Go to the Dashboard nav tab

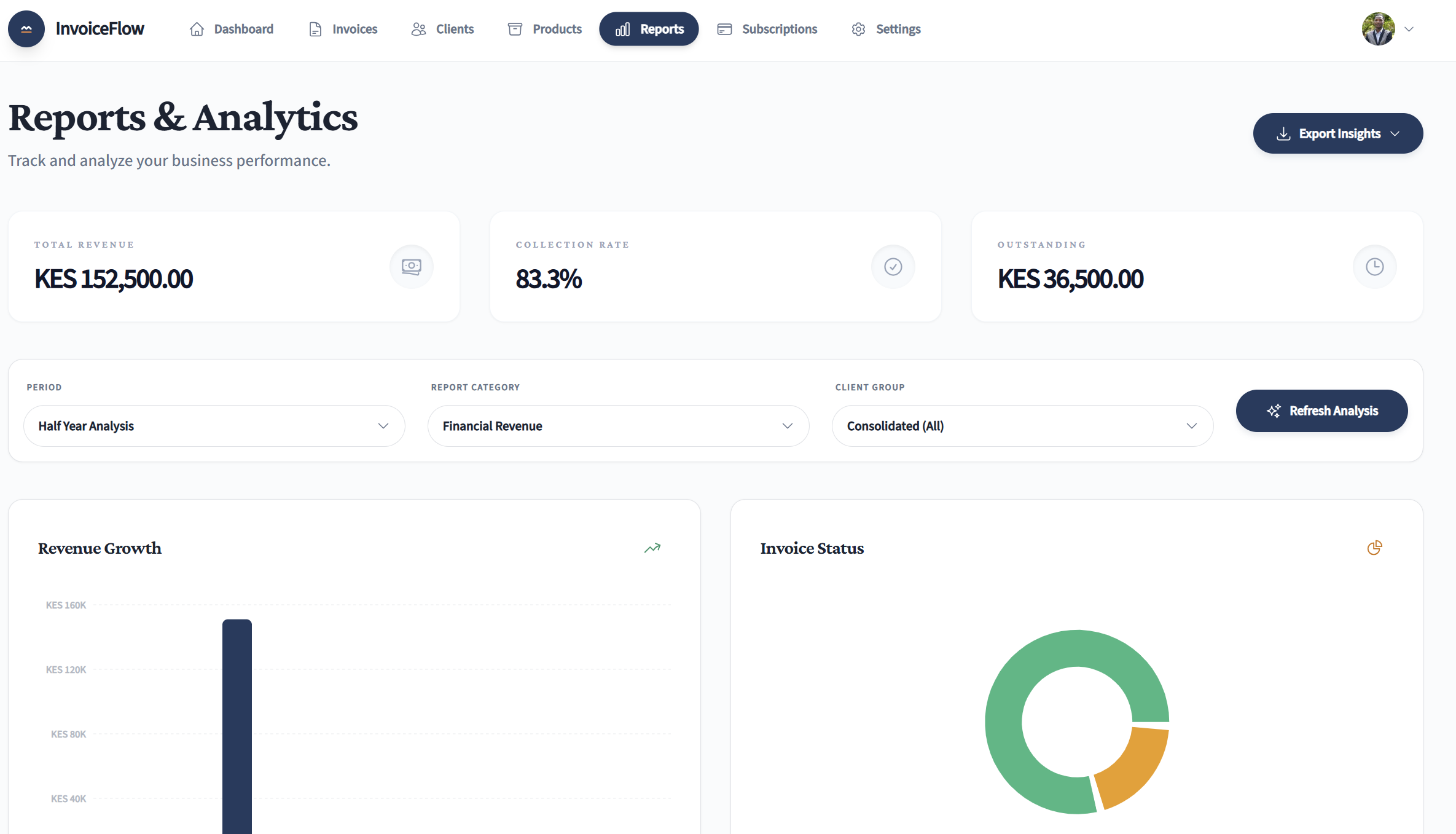coord(232,29)
